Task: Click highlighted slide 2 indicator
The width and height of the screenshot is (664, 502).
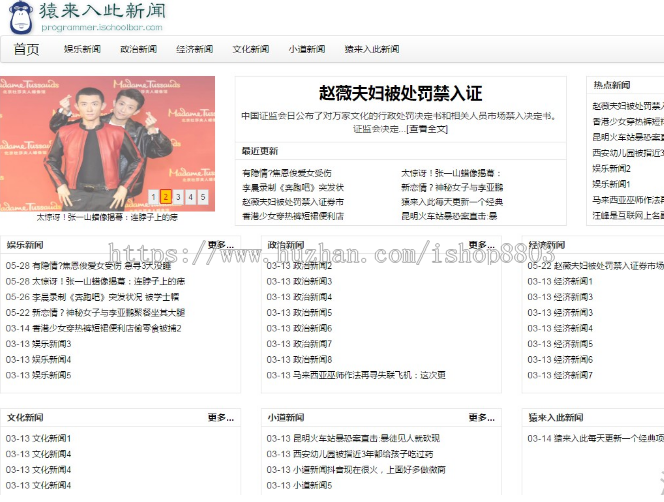Action: tap(166, 197)
